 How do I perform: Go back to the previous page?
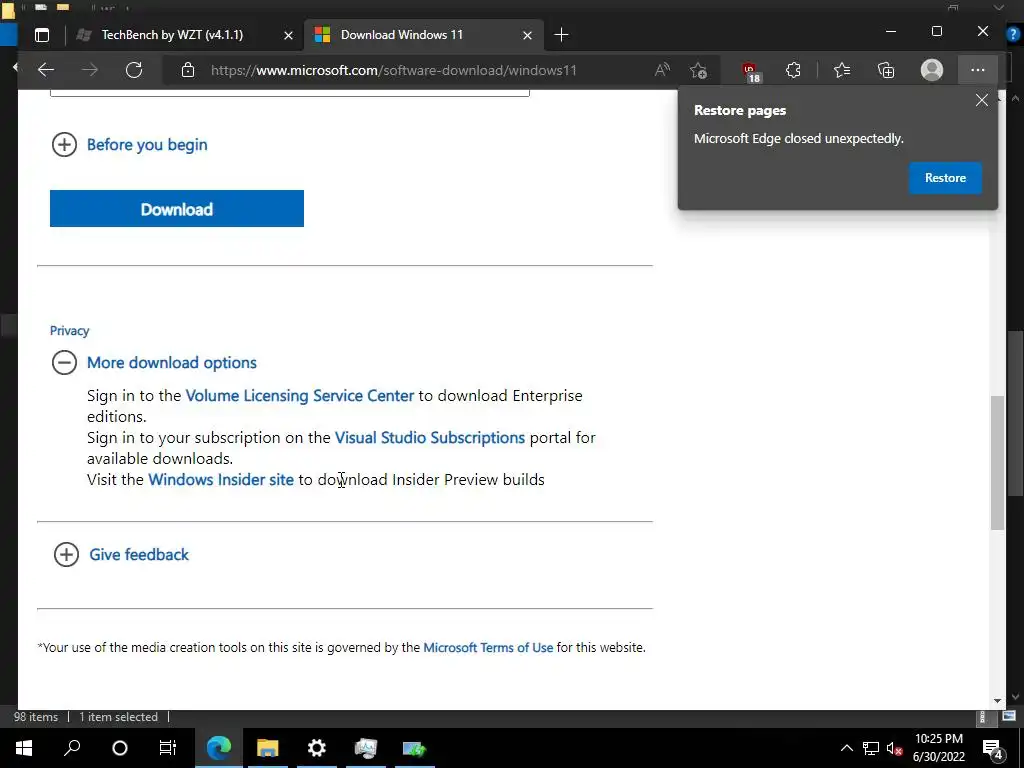46,70
